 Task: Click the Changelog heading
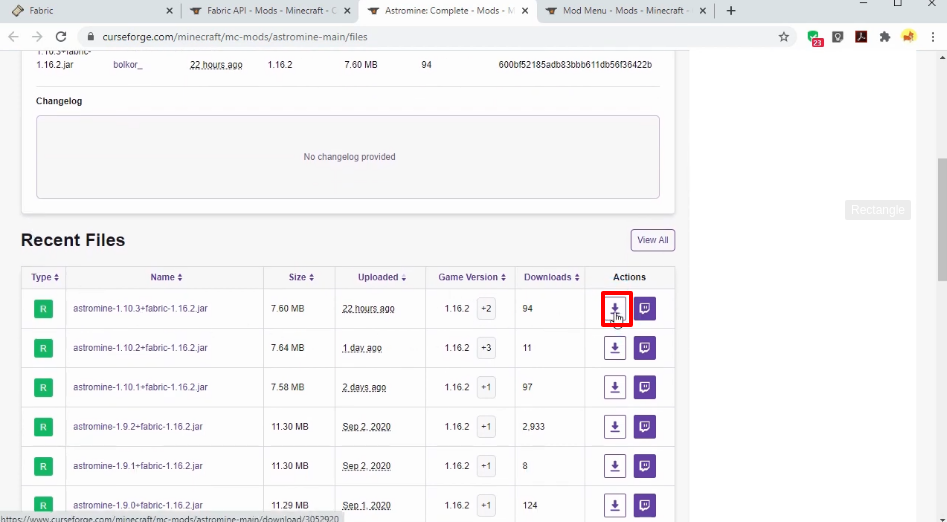(x=59, y=101)
